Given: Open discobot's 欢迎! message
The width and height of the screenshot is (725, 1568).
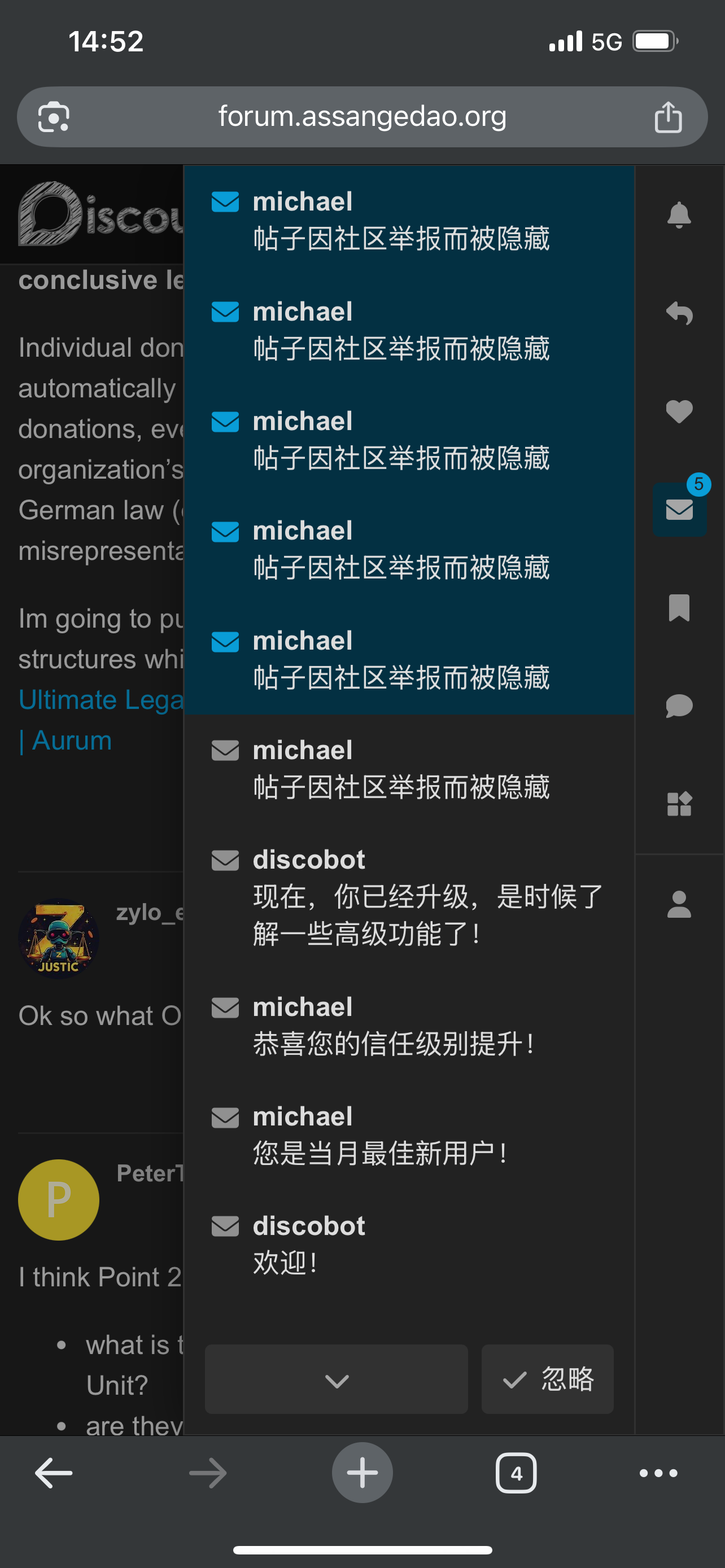Looking at the screenshot, I should pos(408,1245).
